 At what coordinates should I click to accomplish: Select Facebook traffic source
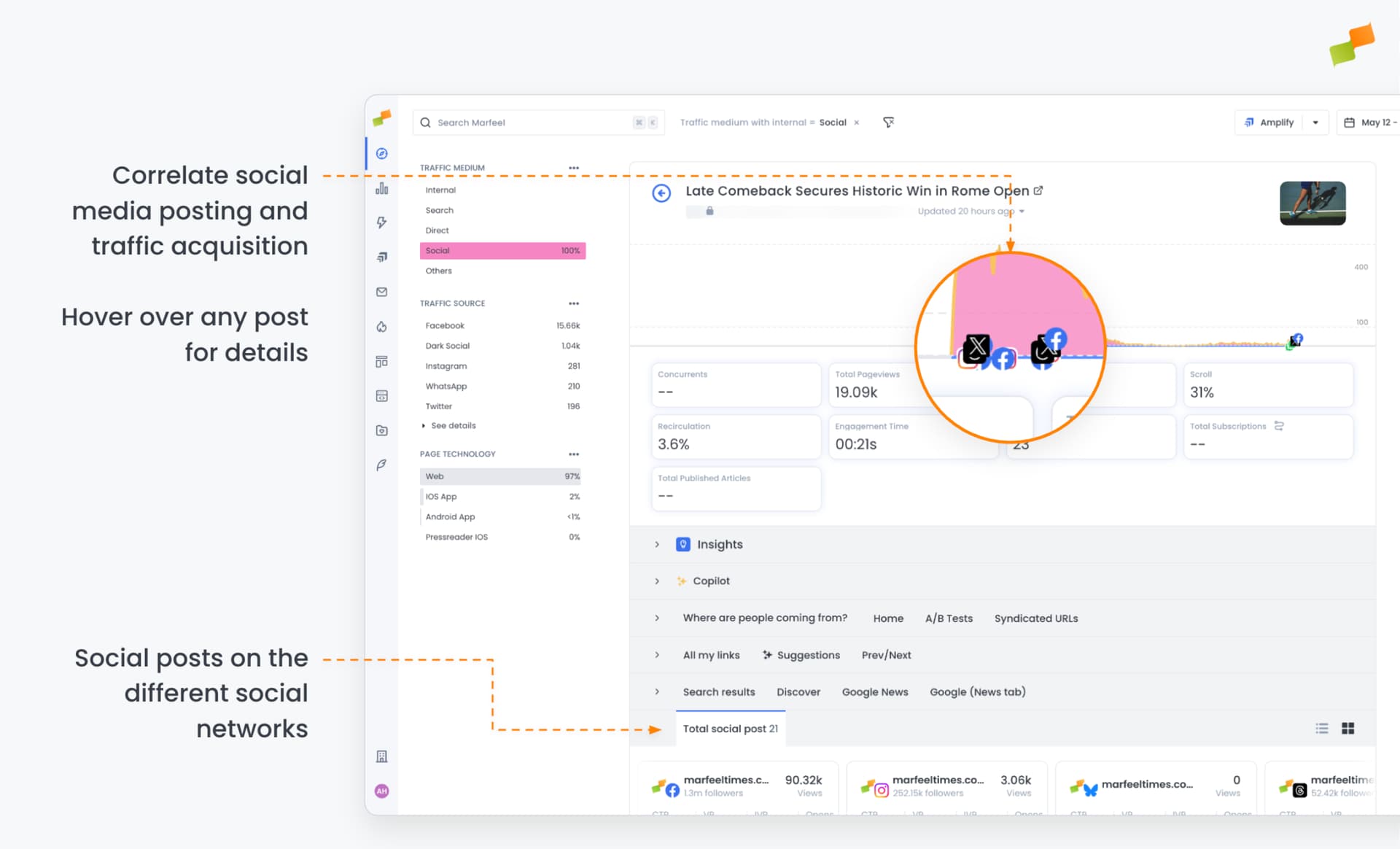point(502,326)
